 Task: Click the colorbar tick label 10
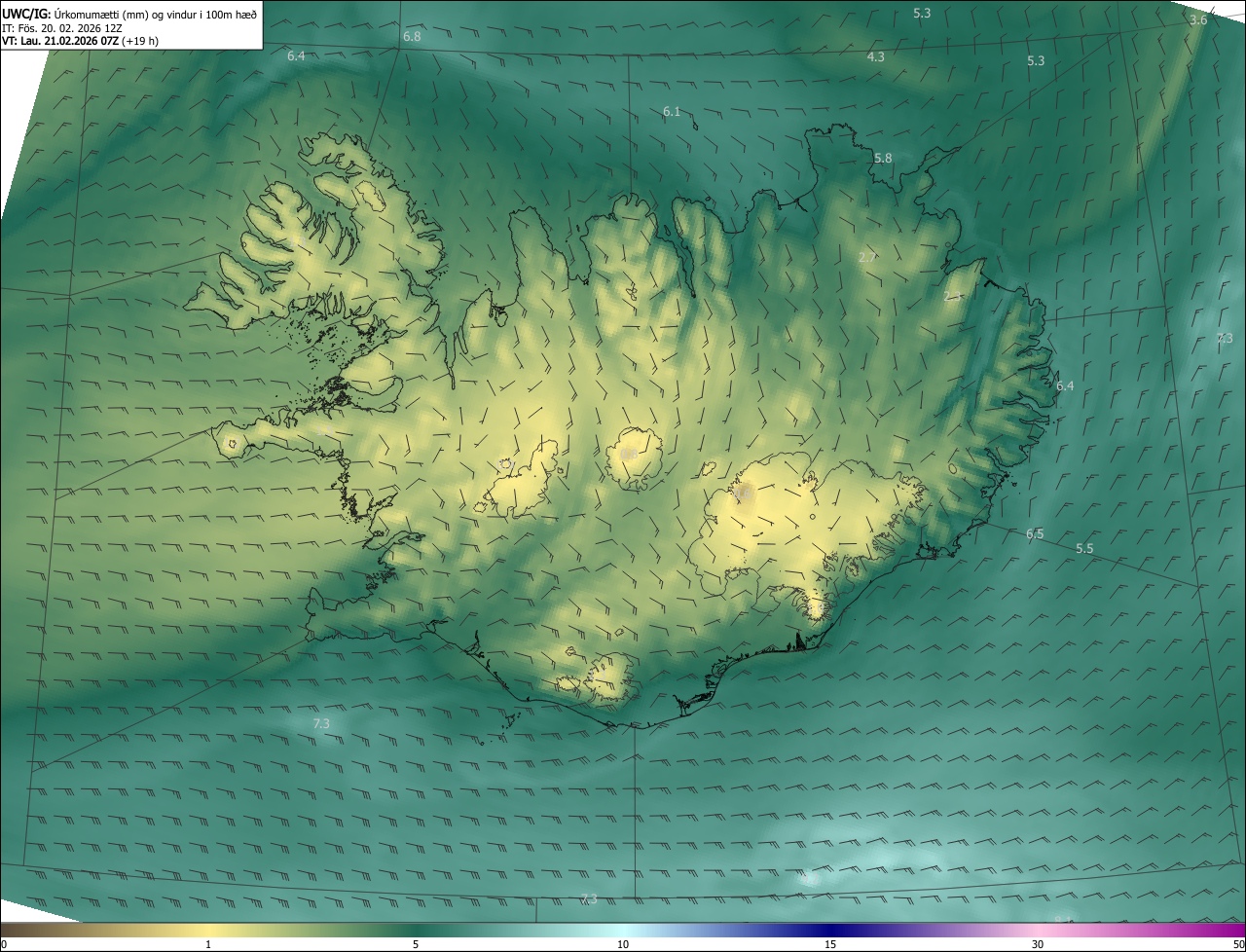point(623,944)
